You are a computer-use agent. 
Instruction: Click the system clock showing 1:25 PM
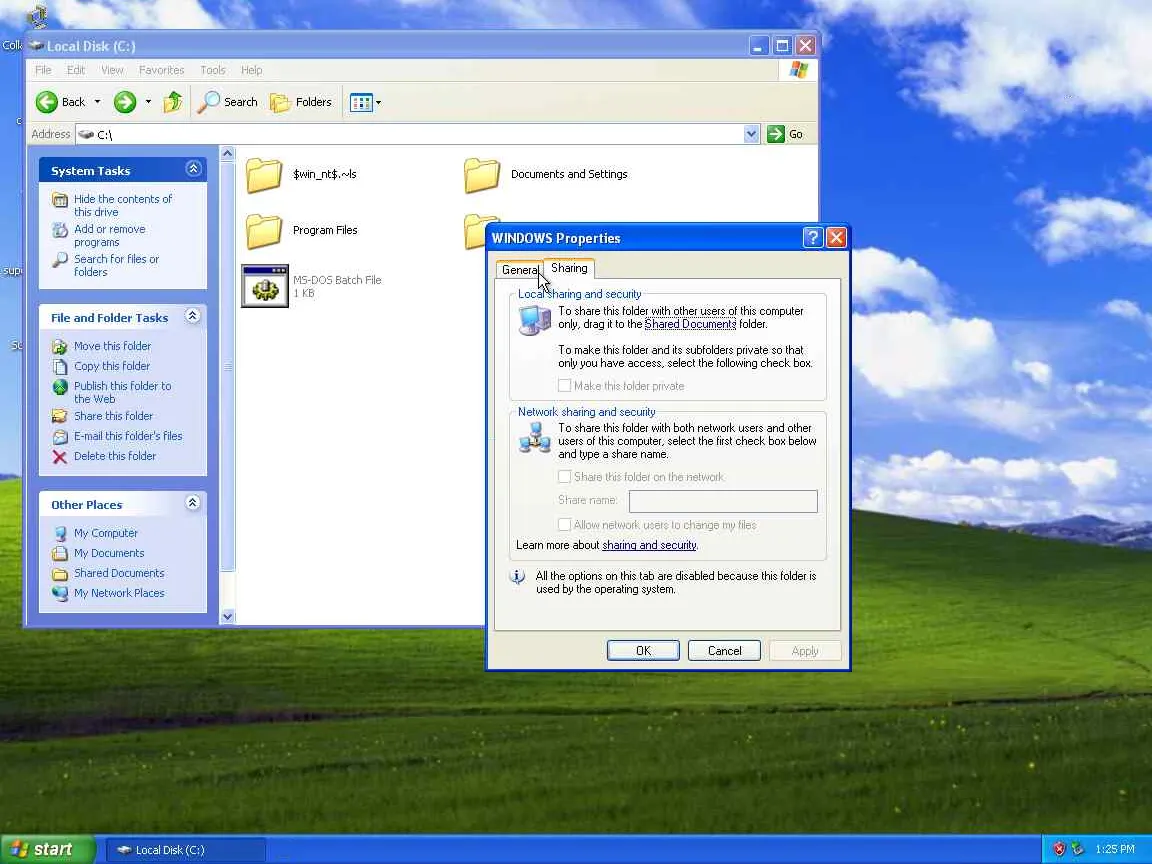(x=1115, y=849)
